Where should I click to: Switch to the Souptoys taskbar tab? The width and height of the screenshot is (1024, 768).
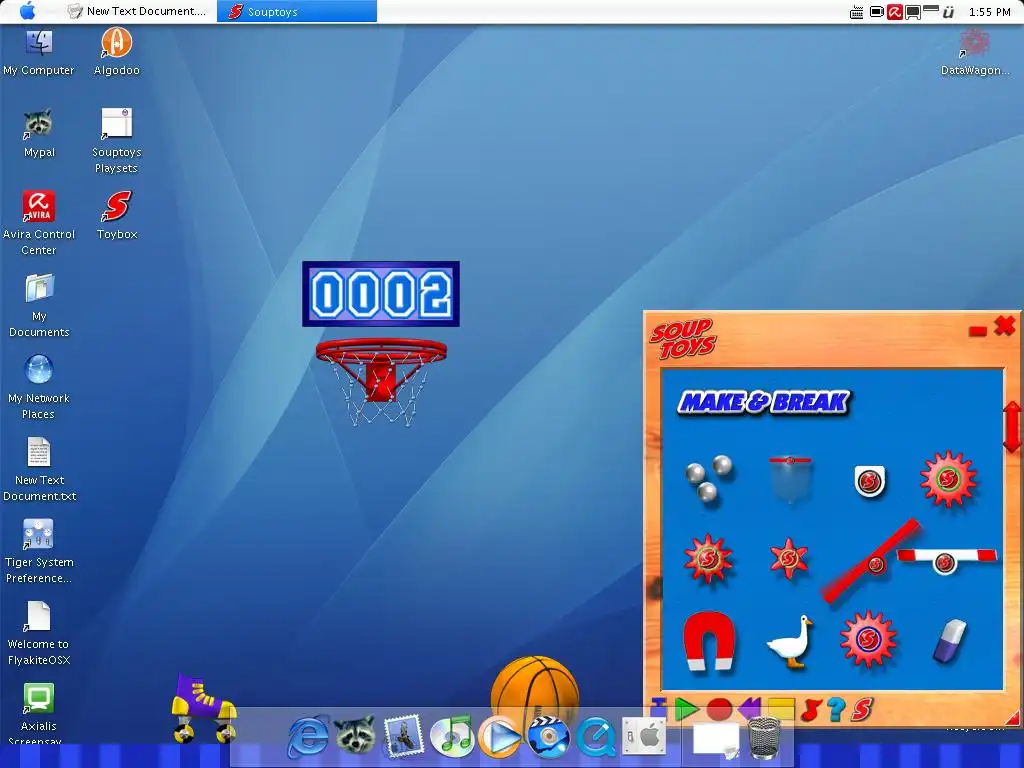[297, 11]
